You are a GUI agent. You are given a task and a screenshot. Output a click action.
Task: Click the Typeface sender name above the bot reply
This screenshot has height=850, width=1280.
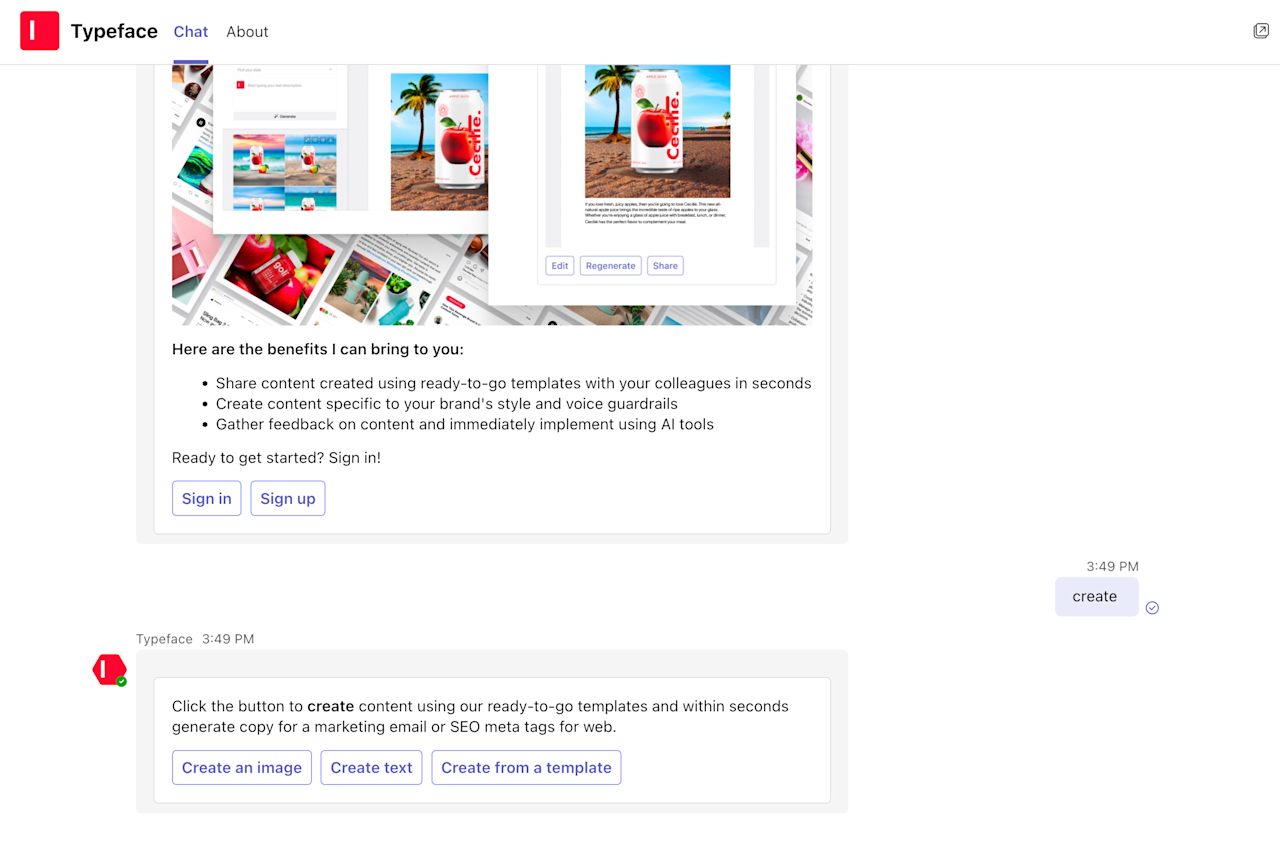164,638
